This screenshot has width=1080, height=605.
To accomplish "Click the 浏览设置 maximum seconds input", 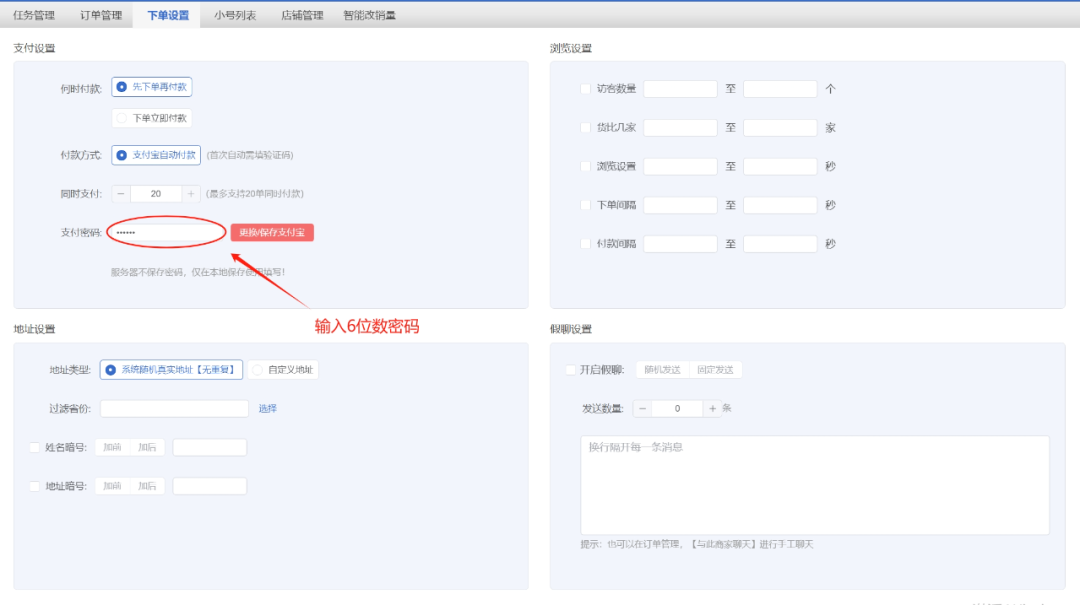I will [x=780, y=166].
